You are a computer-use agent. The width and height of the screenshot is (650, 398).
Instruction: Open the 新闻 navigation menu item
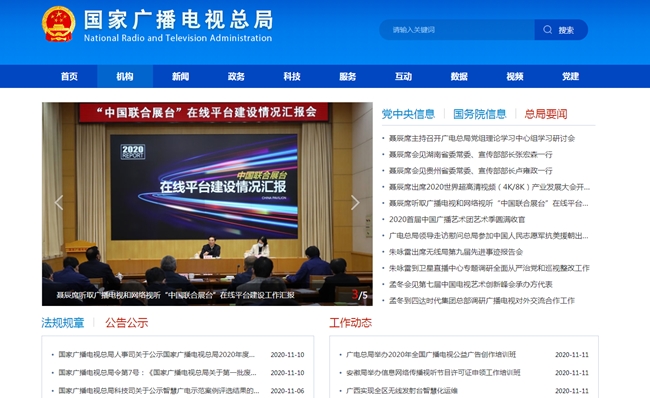[180, 76]
